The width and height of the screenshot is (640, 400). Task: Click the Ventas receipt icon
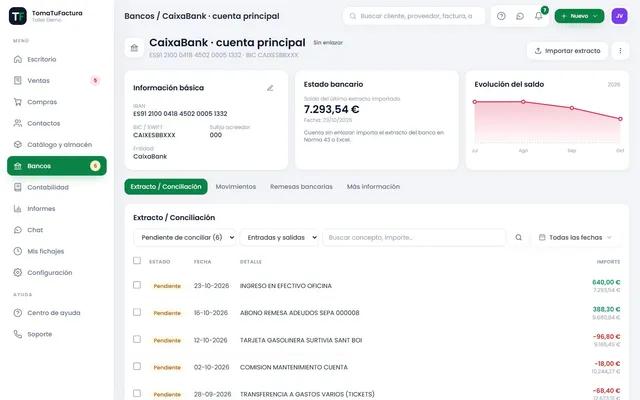click(x=18, y=80)
